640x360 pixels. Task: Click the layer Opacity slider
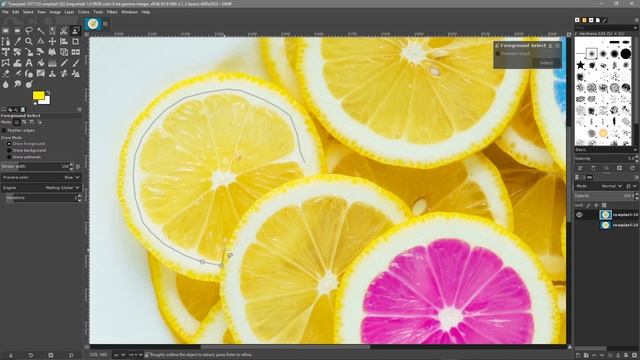pos(604,196)
